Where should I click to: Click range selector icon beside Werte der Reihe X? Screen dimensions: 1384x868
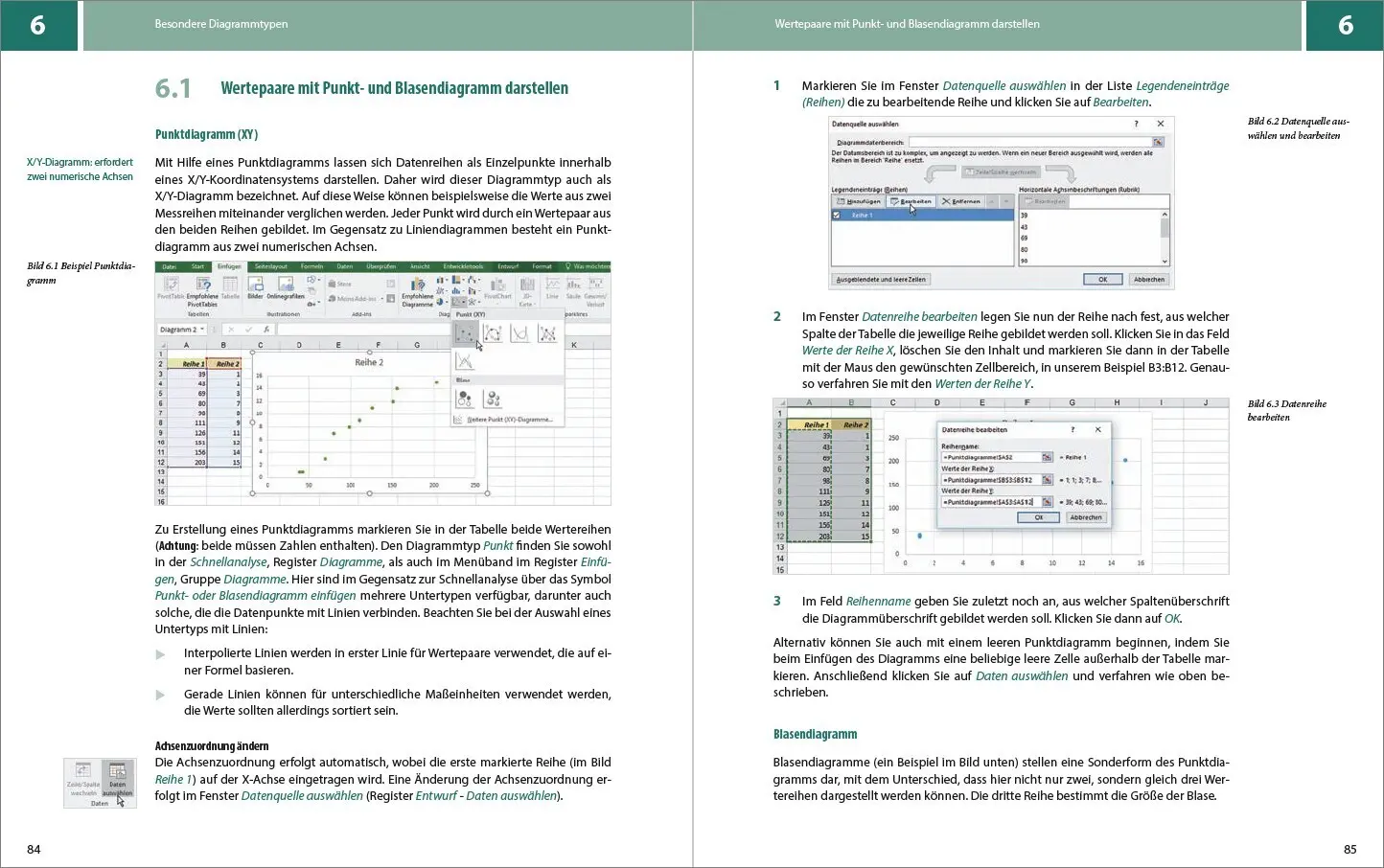pyautogui.click(x=1048, y=480)
